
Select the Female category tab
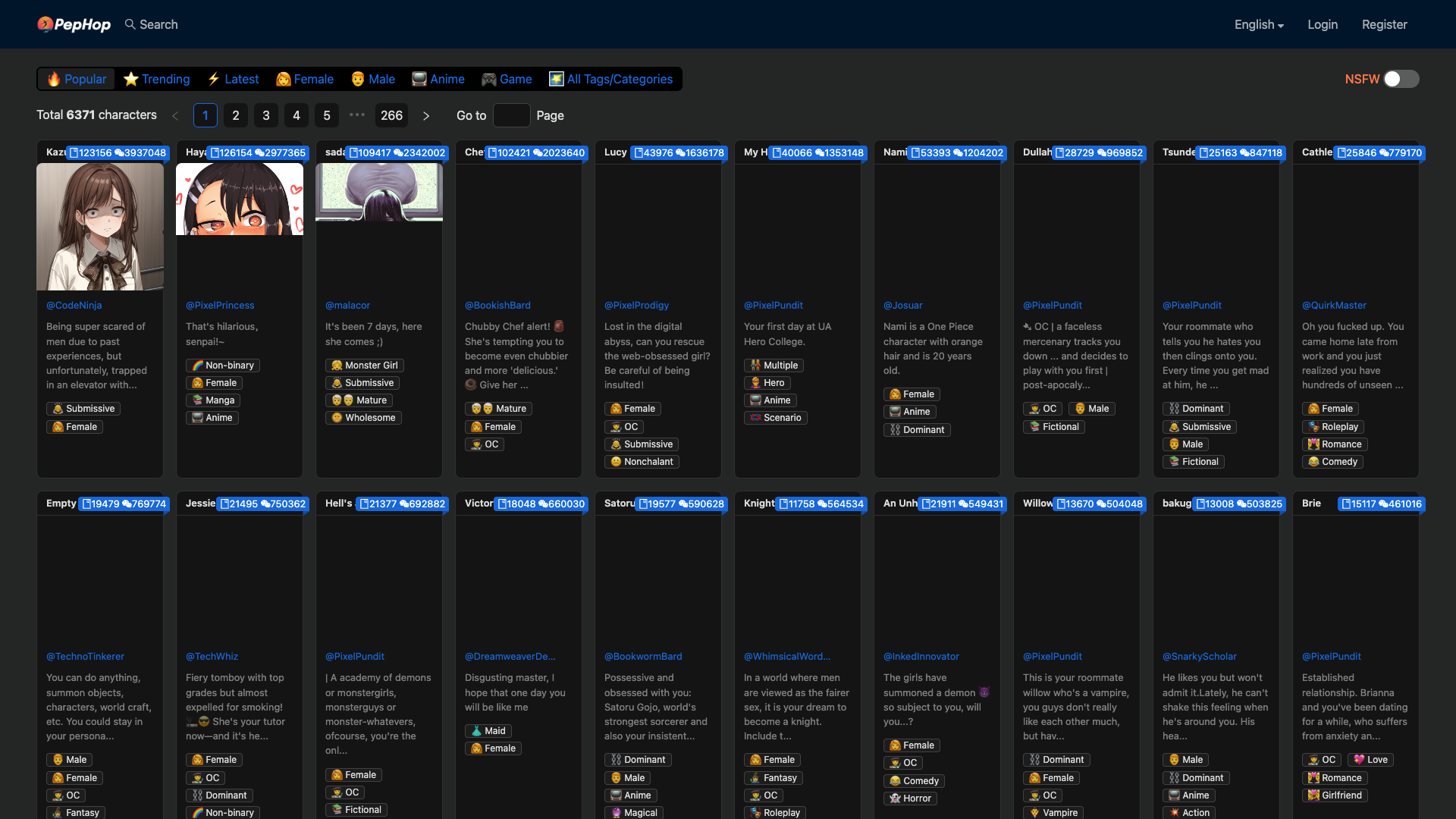tap(305, 79)
